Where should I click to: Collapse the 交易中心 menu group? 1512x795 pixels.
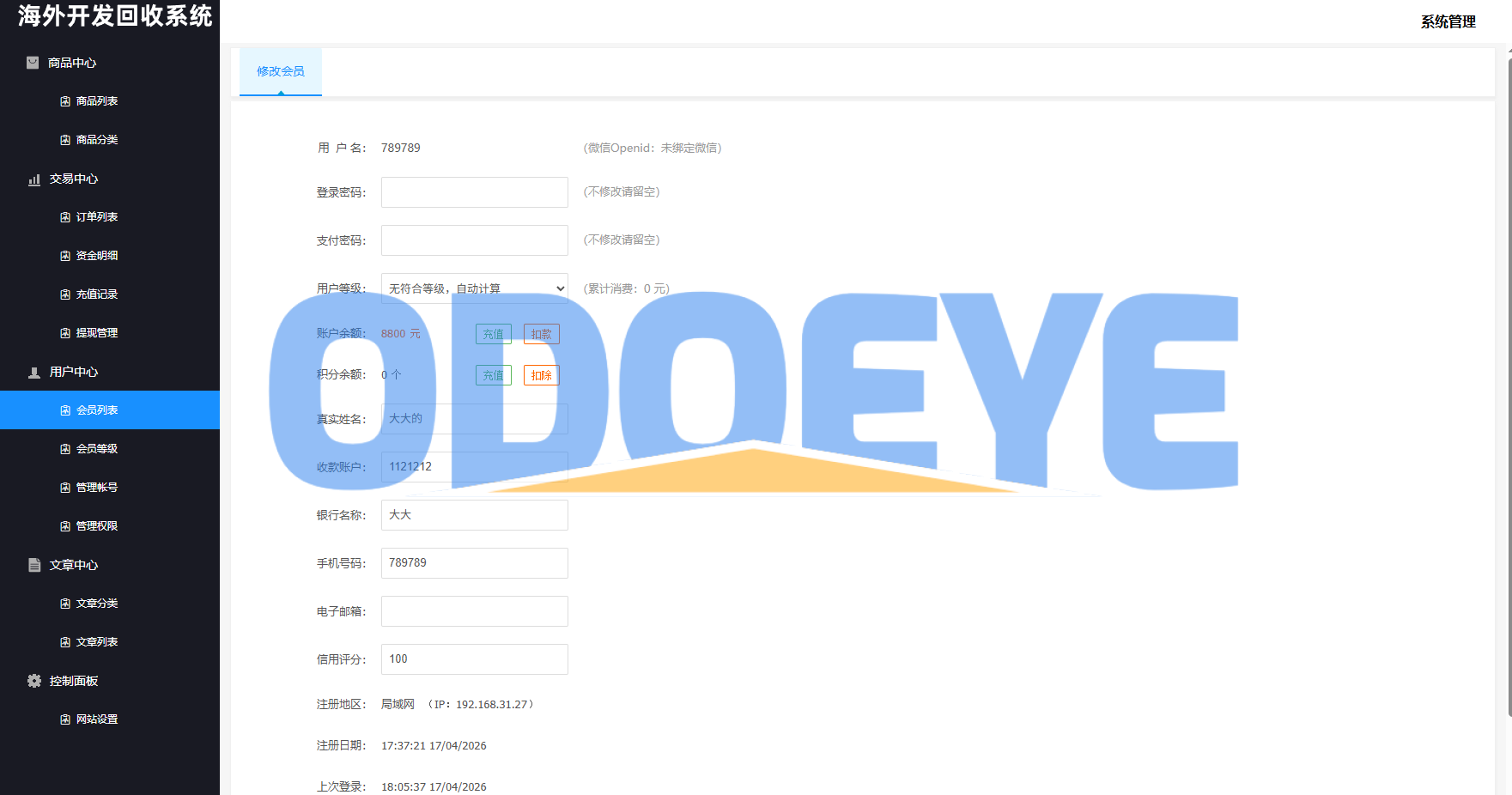110,179
